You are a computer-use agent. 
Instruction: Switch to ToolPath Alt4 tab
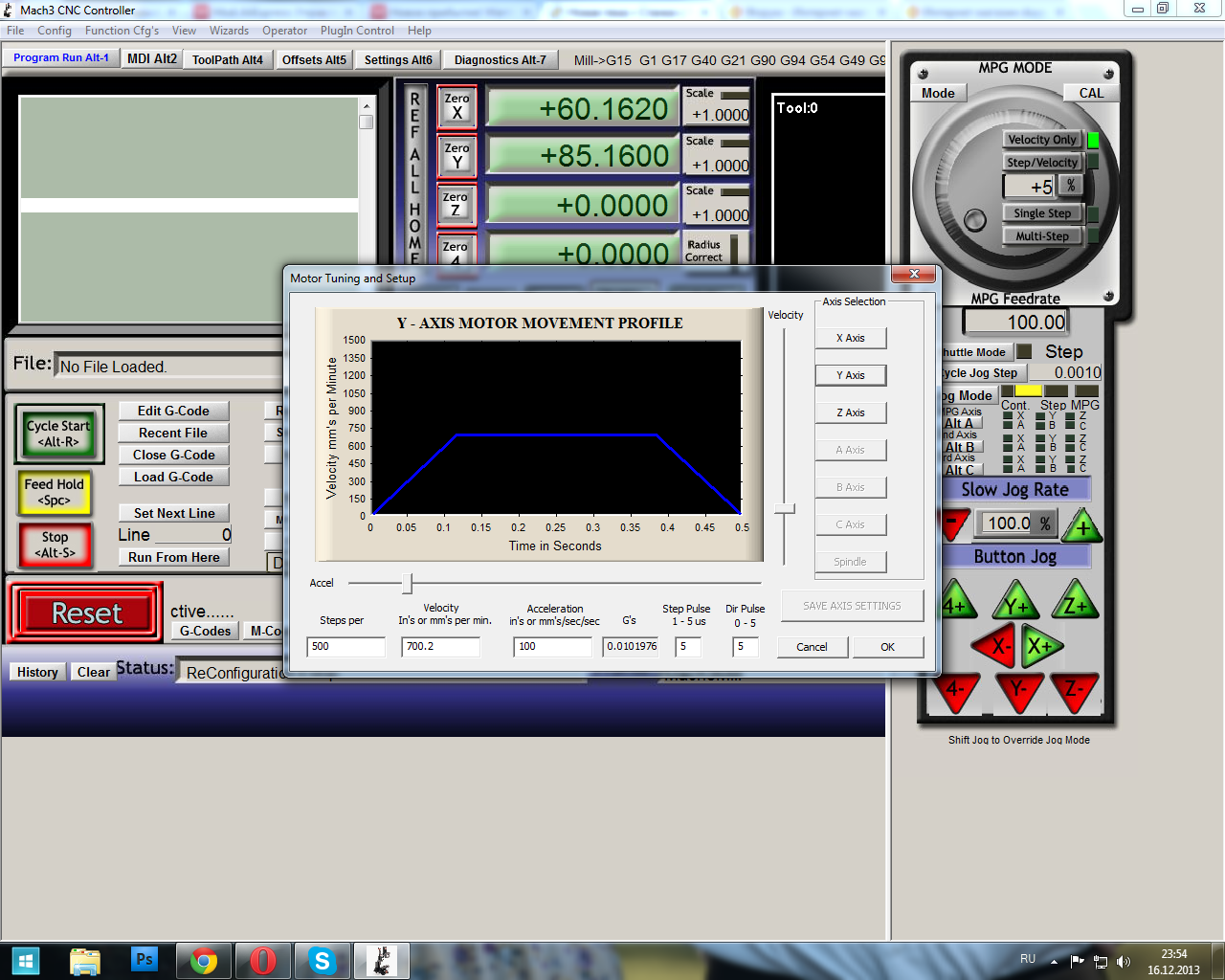228,59
